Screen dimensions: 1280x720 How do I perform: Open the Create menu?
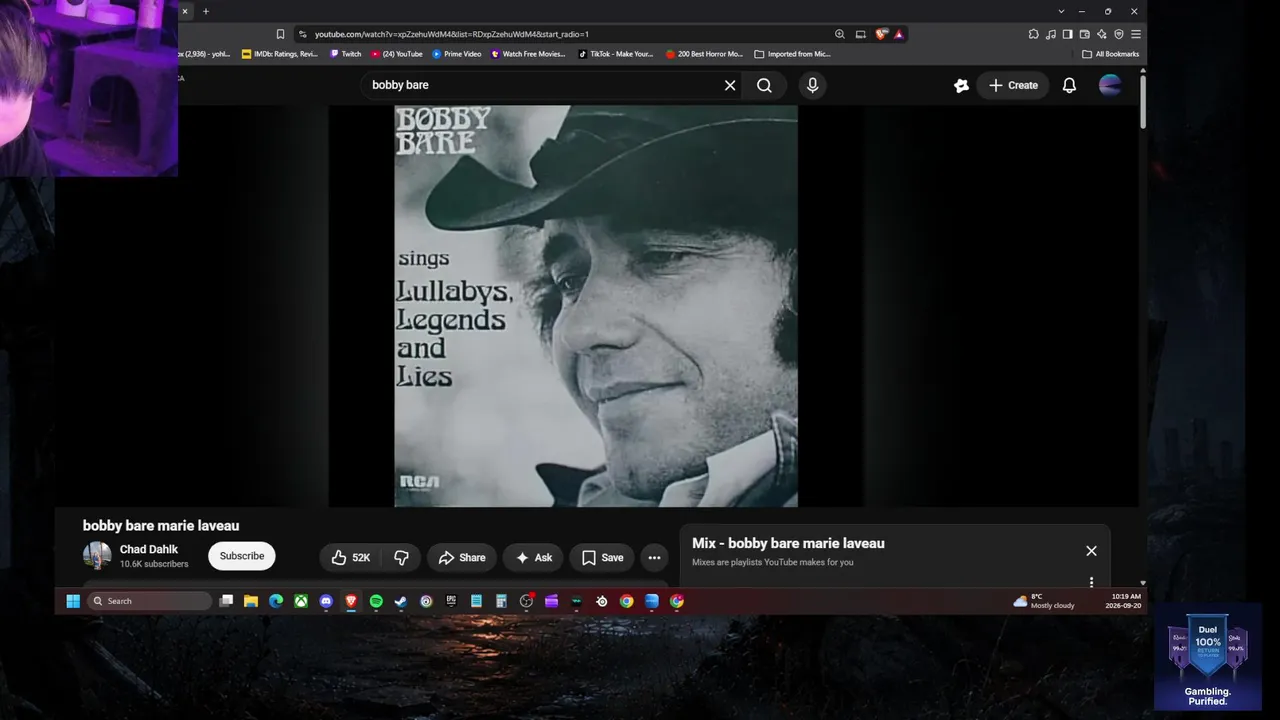coord(1013,85)
